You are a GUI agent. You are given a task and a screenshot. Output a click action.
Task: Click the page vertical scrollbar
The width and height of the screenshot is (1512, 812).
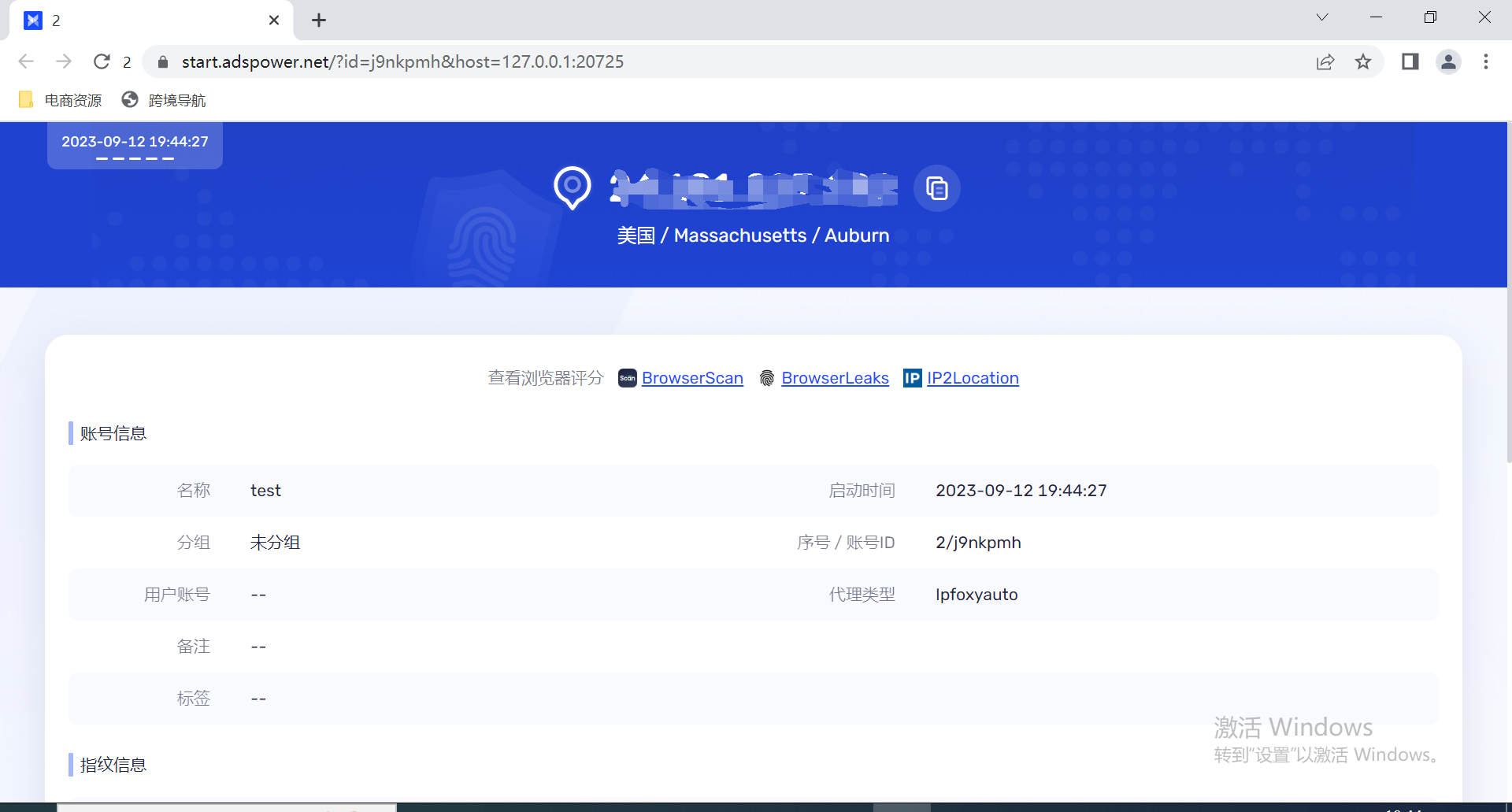(x=1508, y=291)
